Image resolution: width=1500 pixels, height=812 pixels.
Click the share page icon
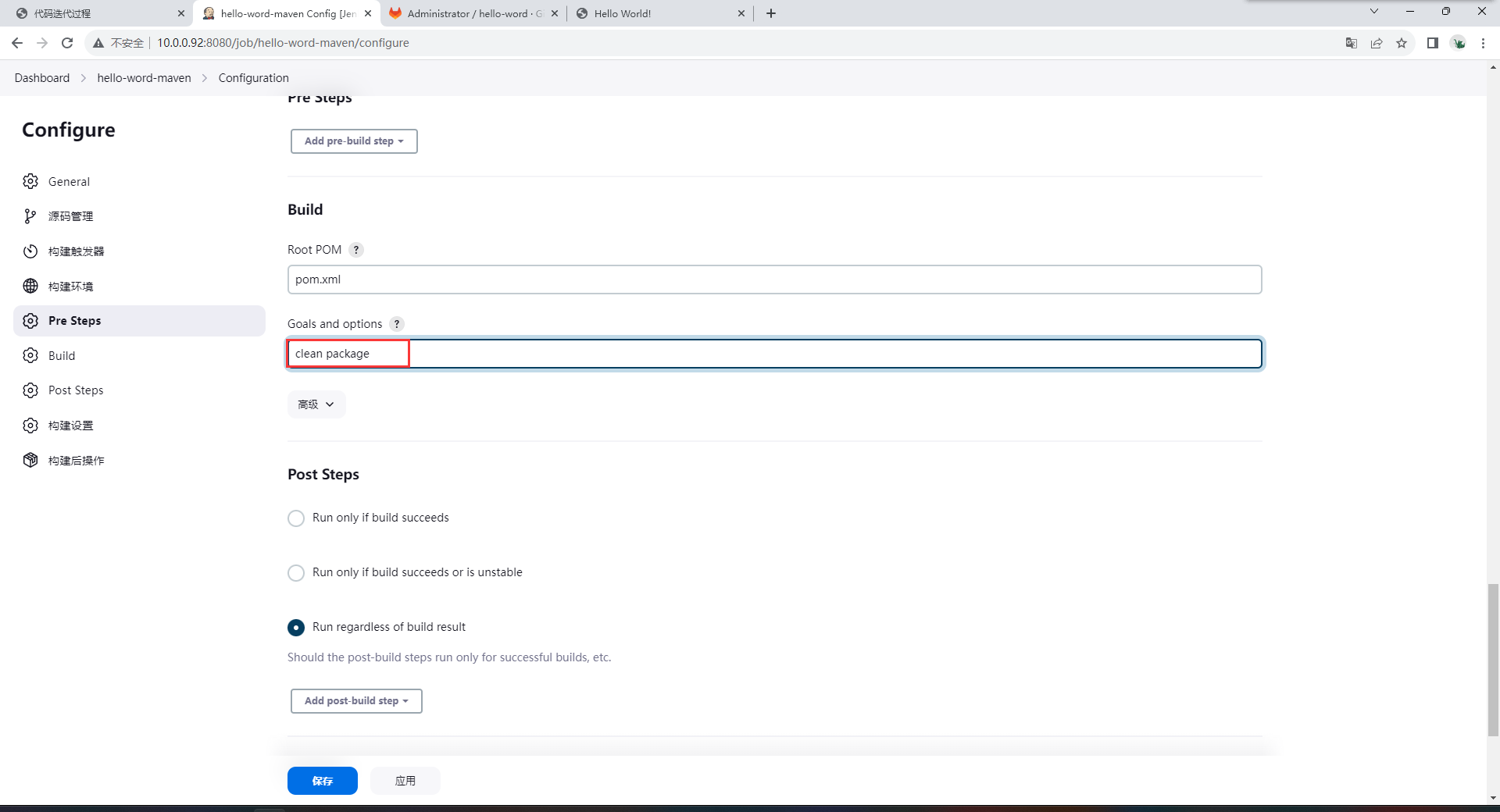[1377, 43]
